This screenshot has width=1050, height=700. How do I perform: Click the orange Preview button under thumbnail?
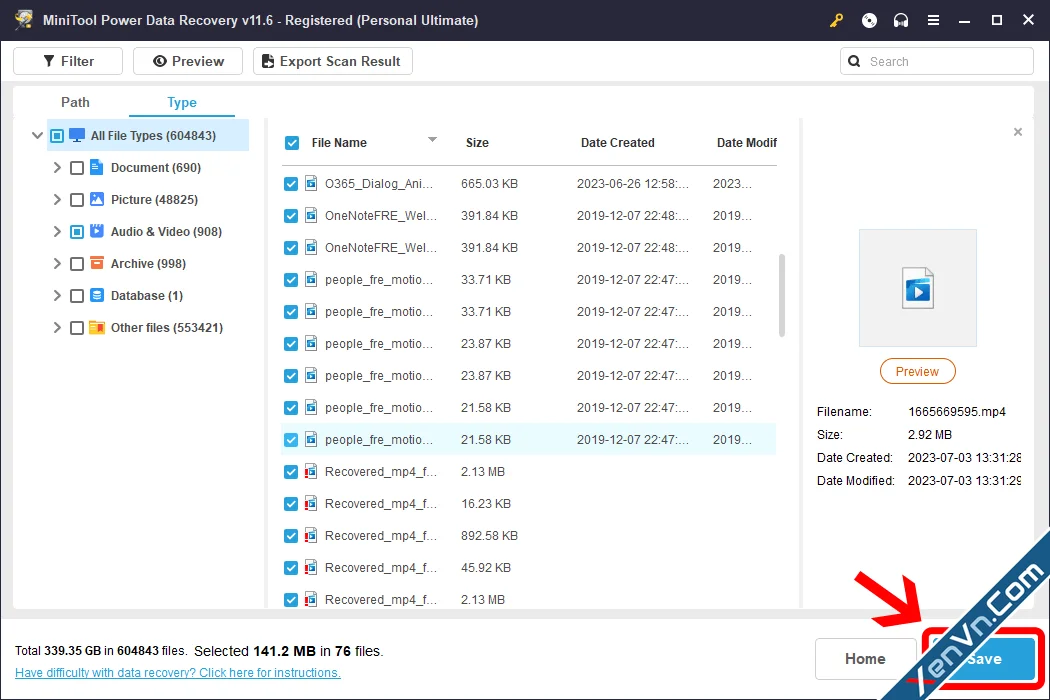click(917, 371)
